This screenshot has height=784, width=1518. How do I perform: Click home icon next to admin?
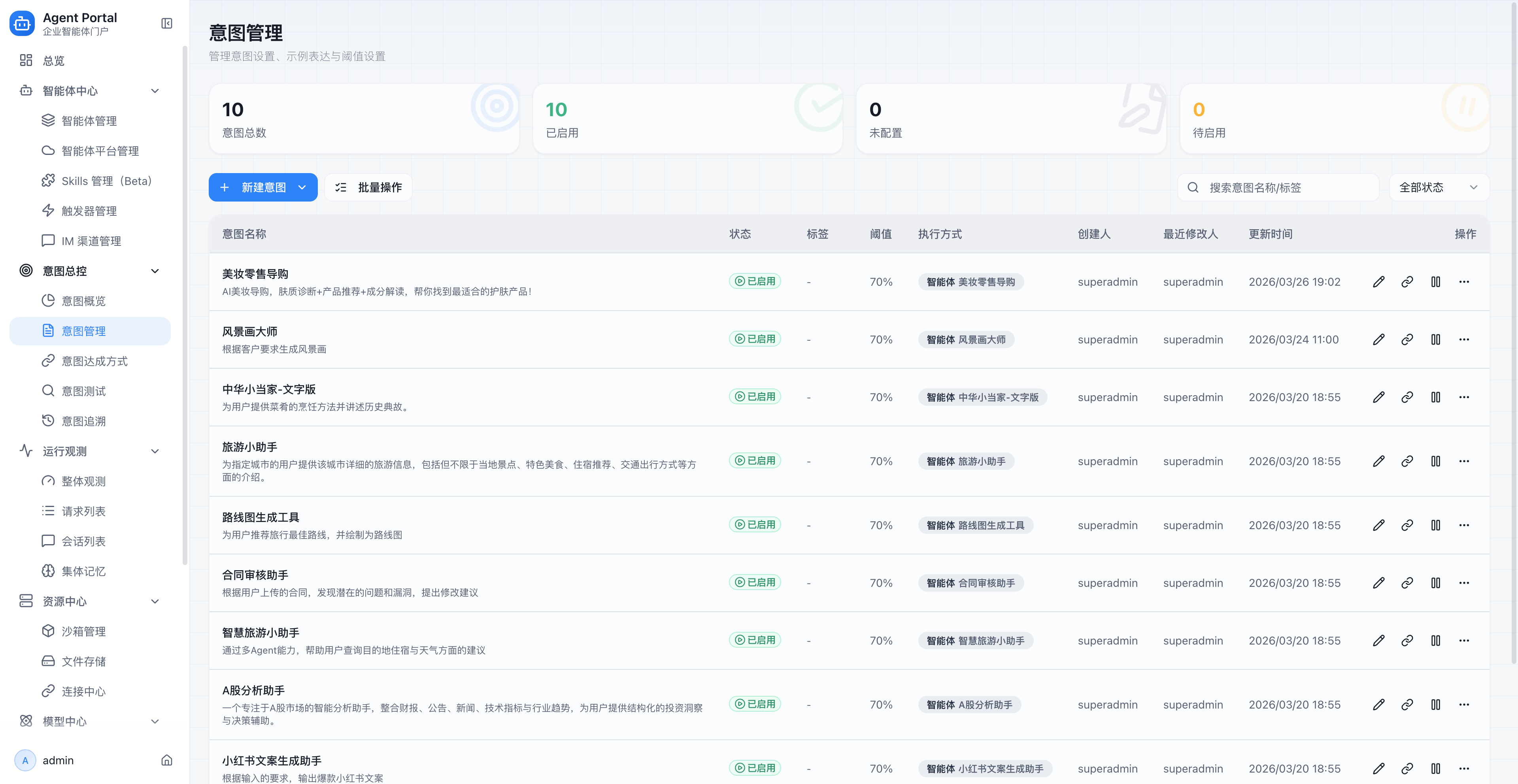[167, 760]
